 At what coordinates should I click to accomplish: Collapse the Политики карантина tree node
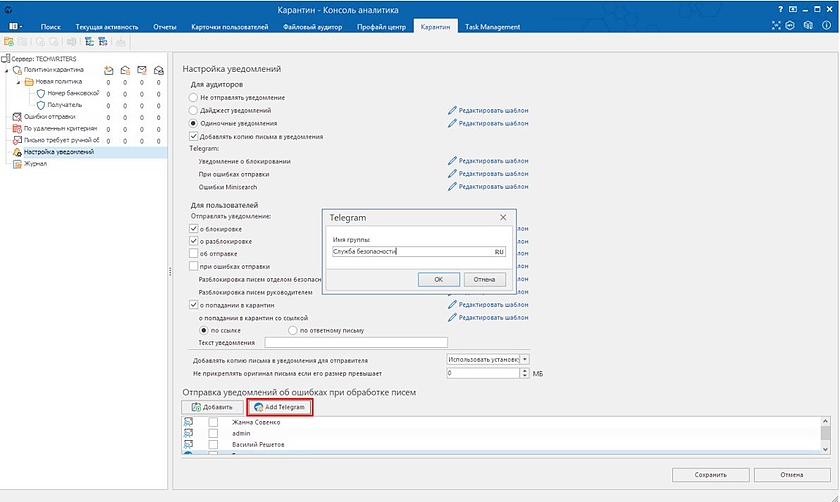click(x=6, y=70)
